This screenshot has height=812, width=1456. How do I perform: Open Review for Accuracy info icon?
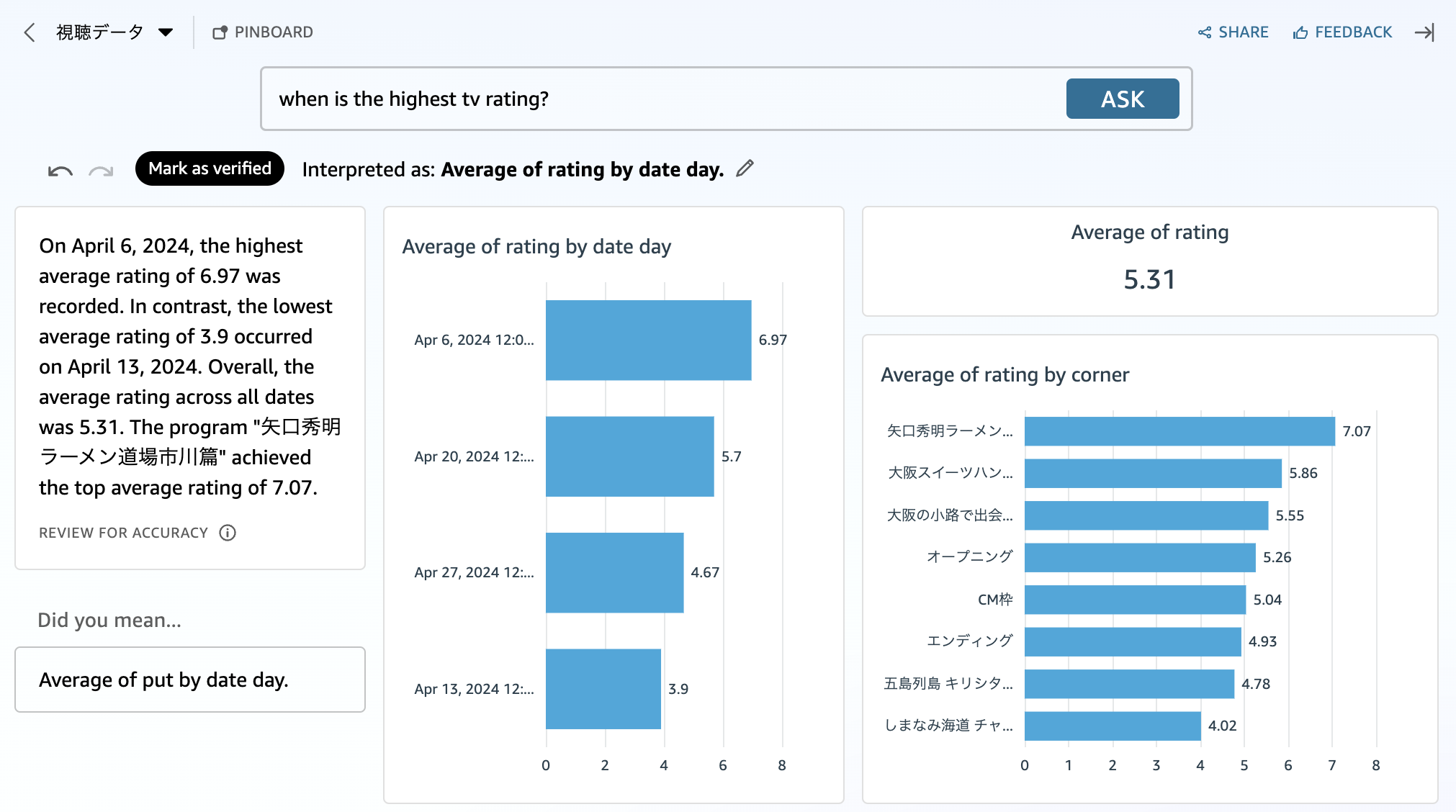pos(228,533)
